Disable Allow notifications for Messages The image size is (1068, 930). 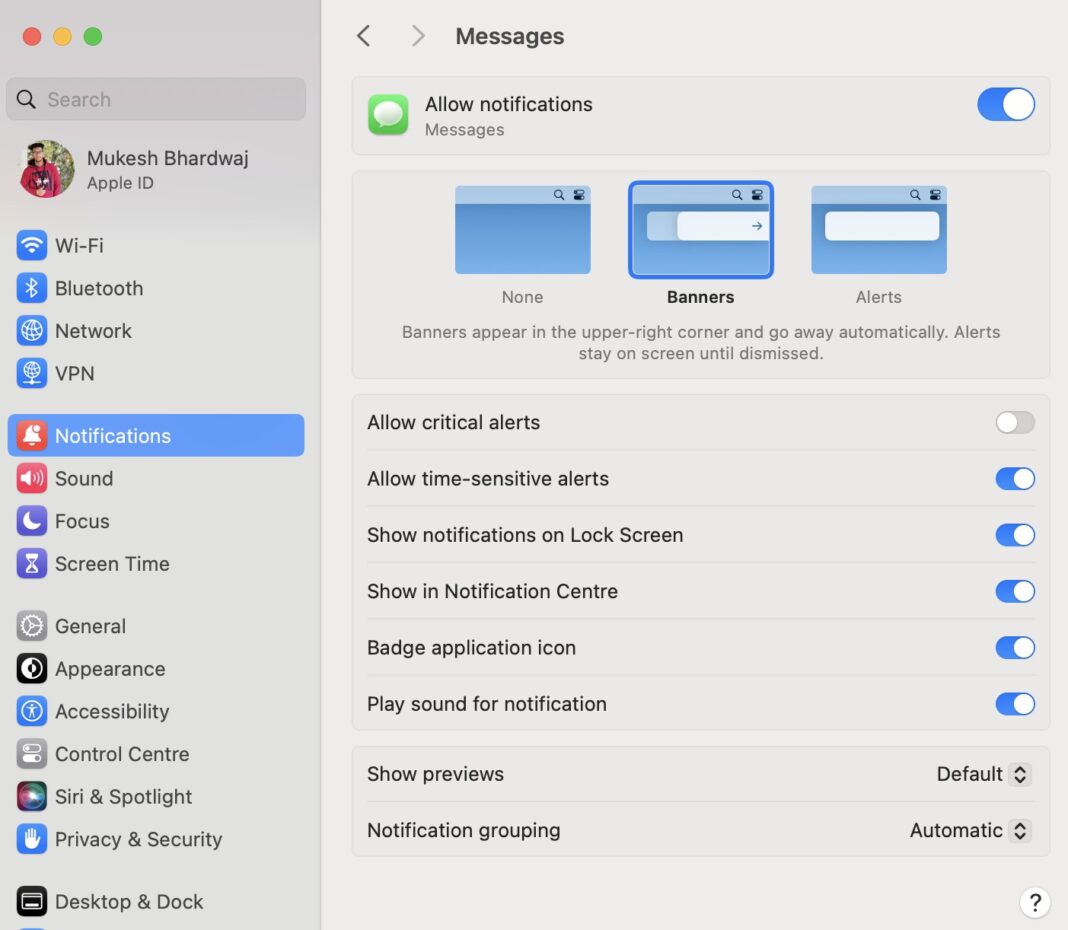tap(1005, 104)
